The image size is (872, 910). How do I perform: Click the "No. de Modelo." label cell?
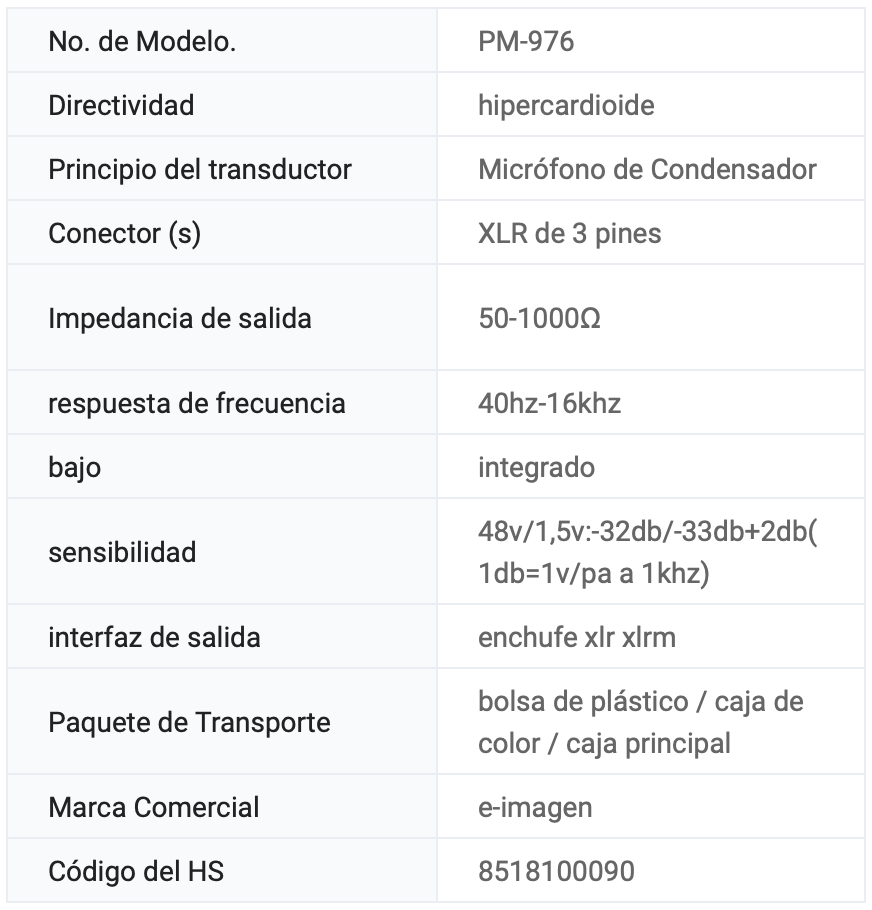pyautogui.click(x=142, y=42)
